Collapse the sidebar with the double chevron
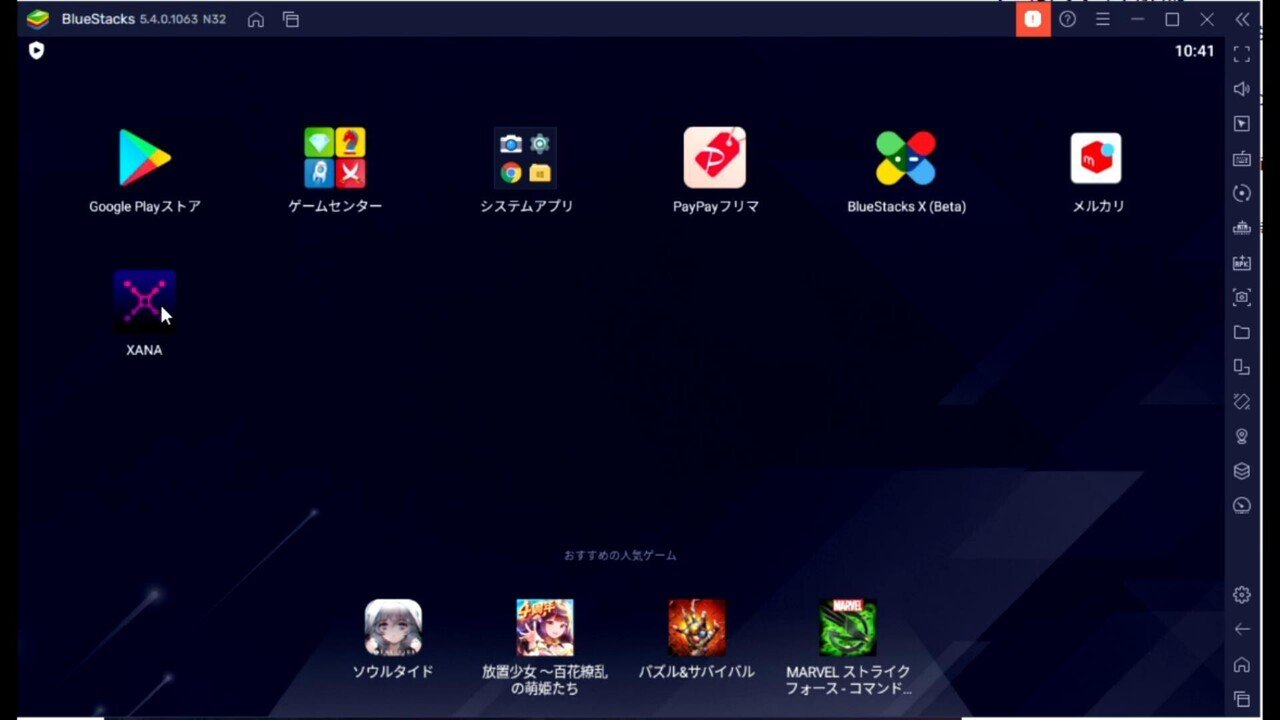Screen dimensions: 1280x720 click(x=1242, y=19)
